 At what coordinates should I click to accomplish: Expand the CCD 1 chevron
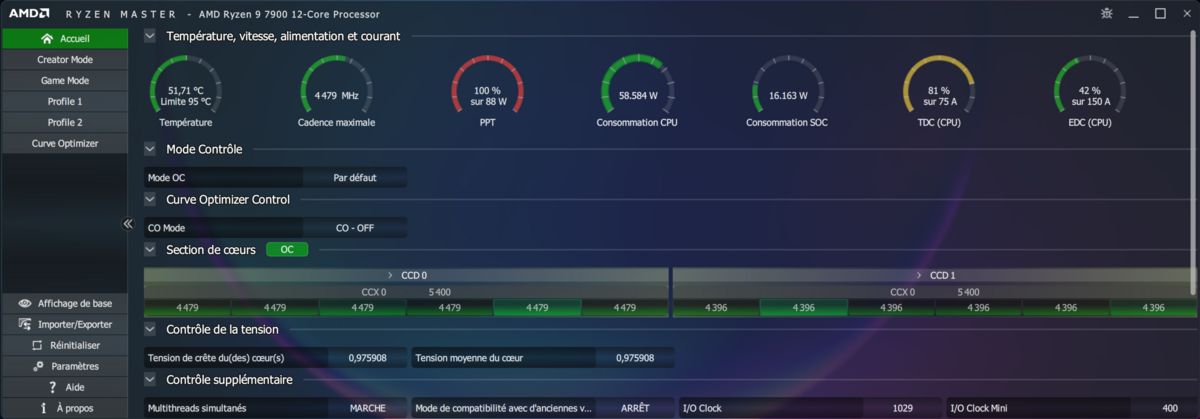click(x=918, y=275)
